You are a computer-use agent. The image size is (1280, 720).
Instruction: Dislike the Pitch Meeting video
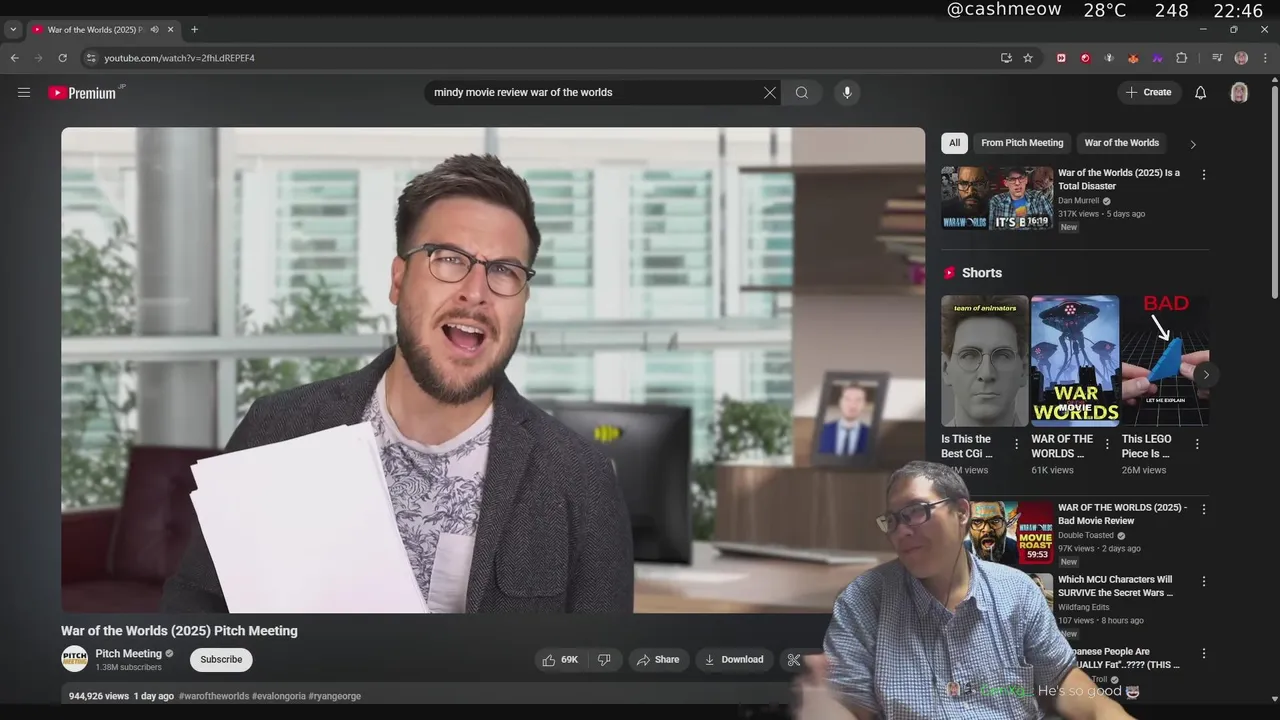(604, 660)
